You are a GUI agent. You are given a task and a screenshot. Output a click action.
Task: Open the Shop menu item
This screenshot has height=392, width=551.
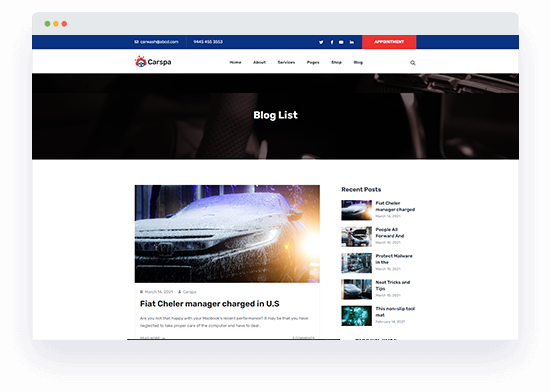click(336, 63)
